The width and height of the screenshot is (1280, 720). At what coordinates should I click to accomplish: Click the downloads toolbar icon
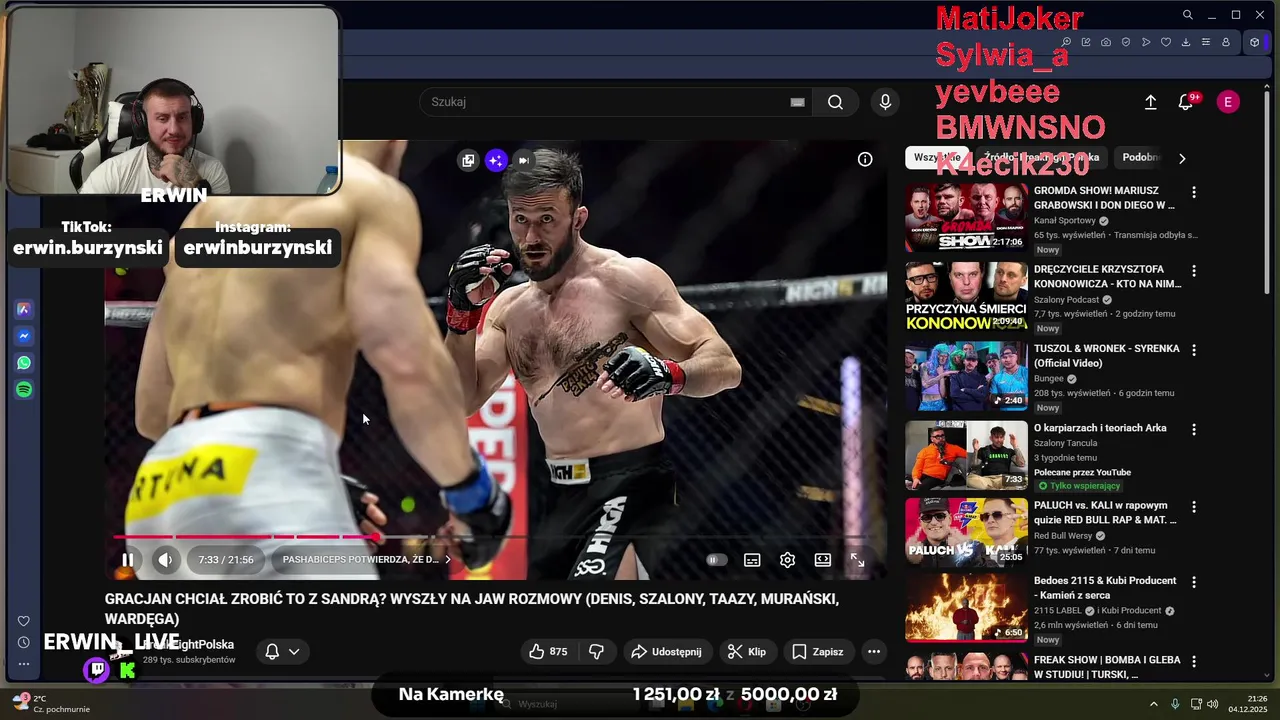(1186, 42)
